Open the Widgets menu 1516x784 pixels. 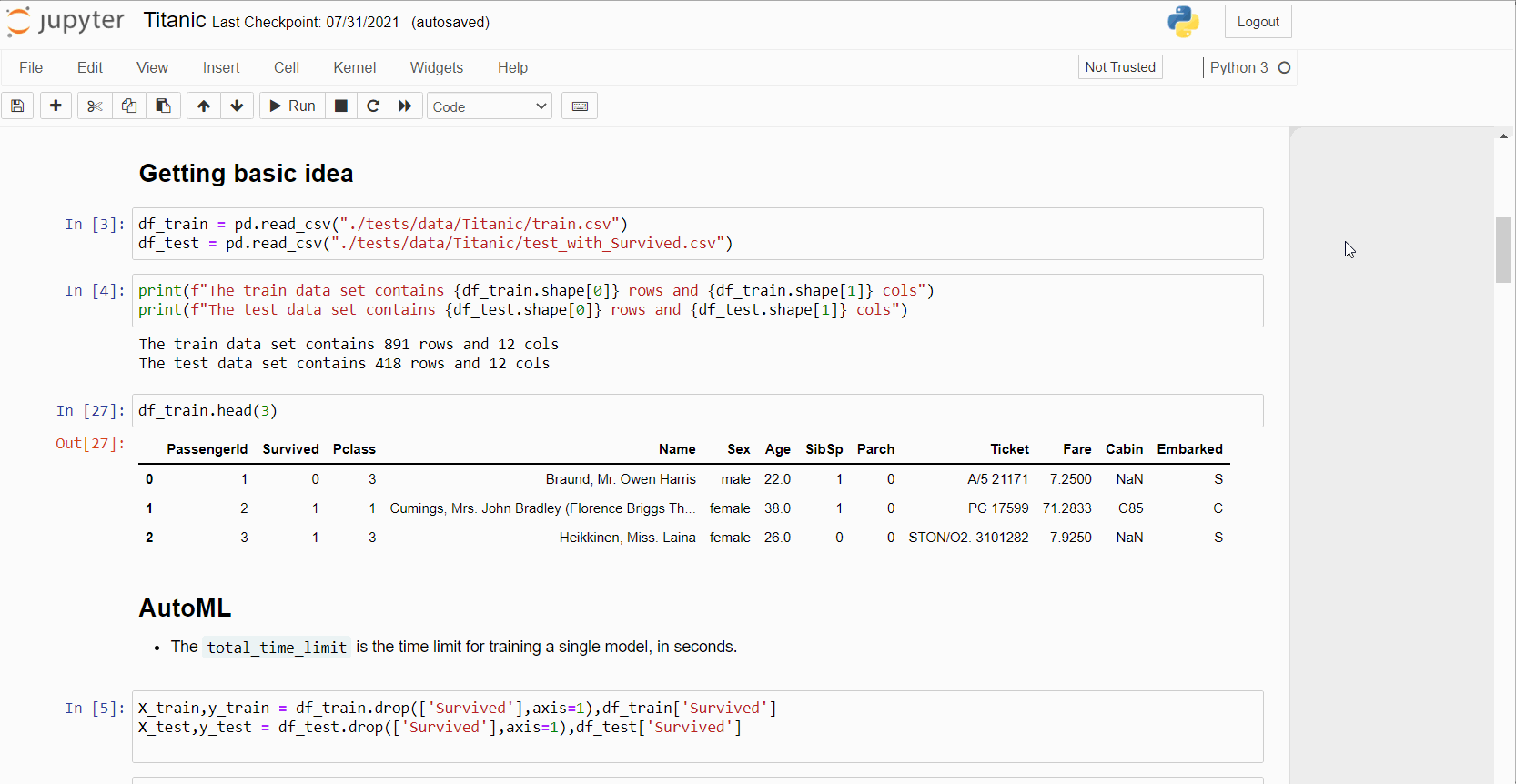(x=437, y=68)
